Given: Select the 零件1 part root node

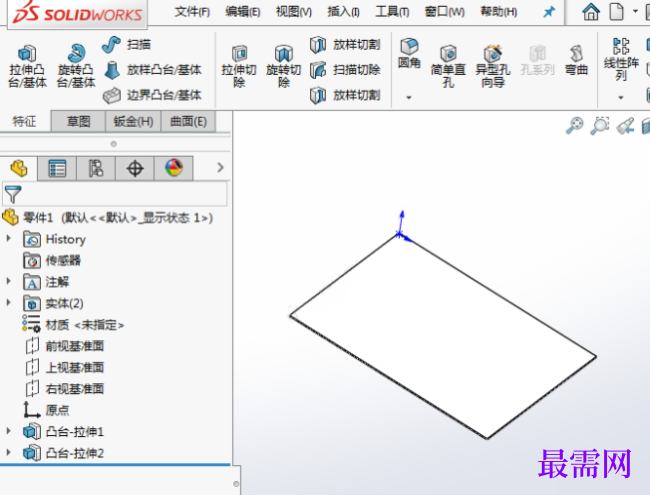Looking at the screenshot, I should click(108, 218).
